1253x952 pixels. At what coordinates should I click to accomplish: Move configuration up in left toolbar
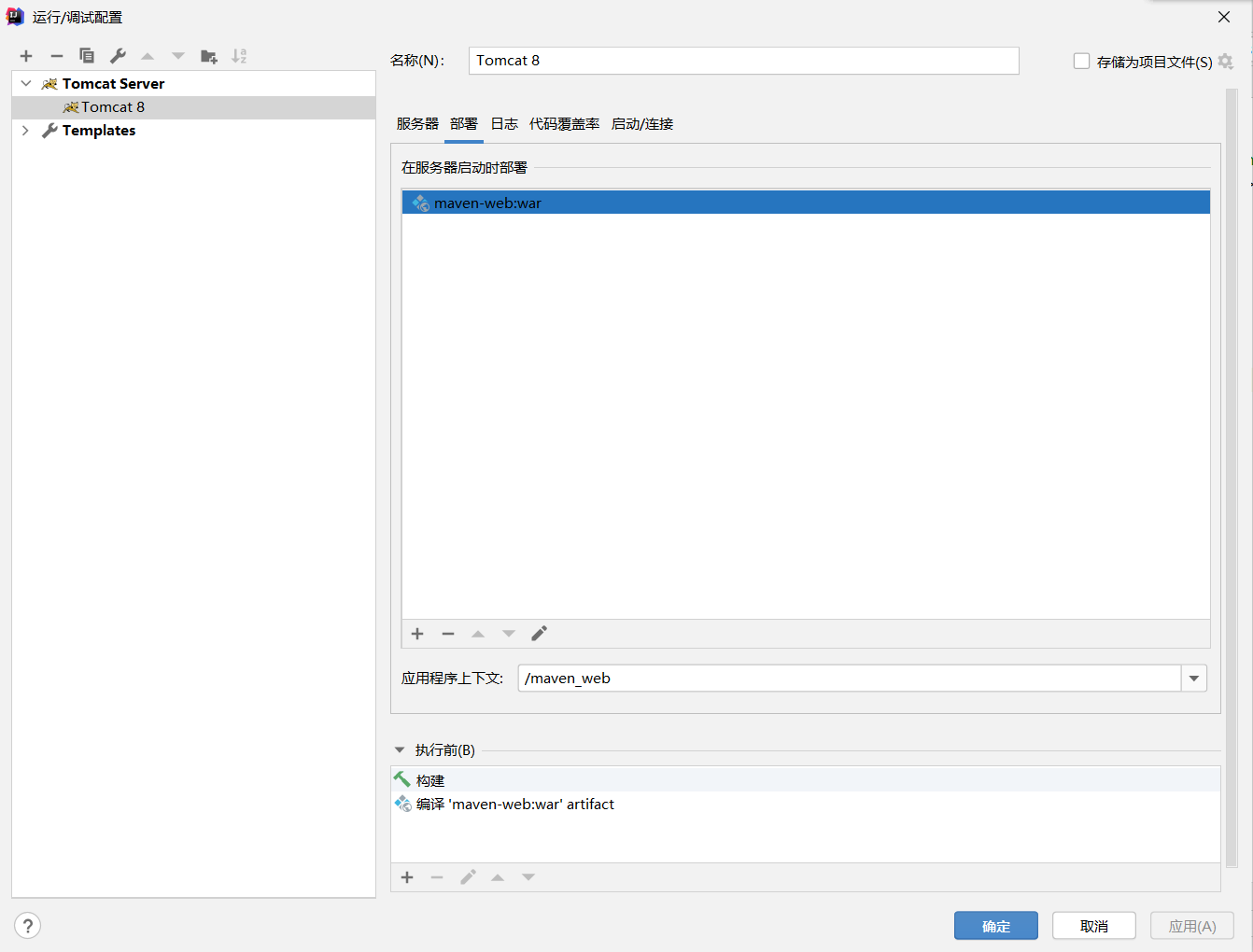148,56
